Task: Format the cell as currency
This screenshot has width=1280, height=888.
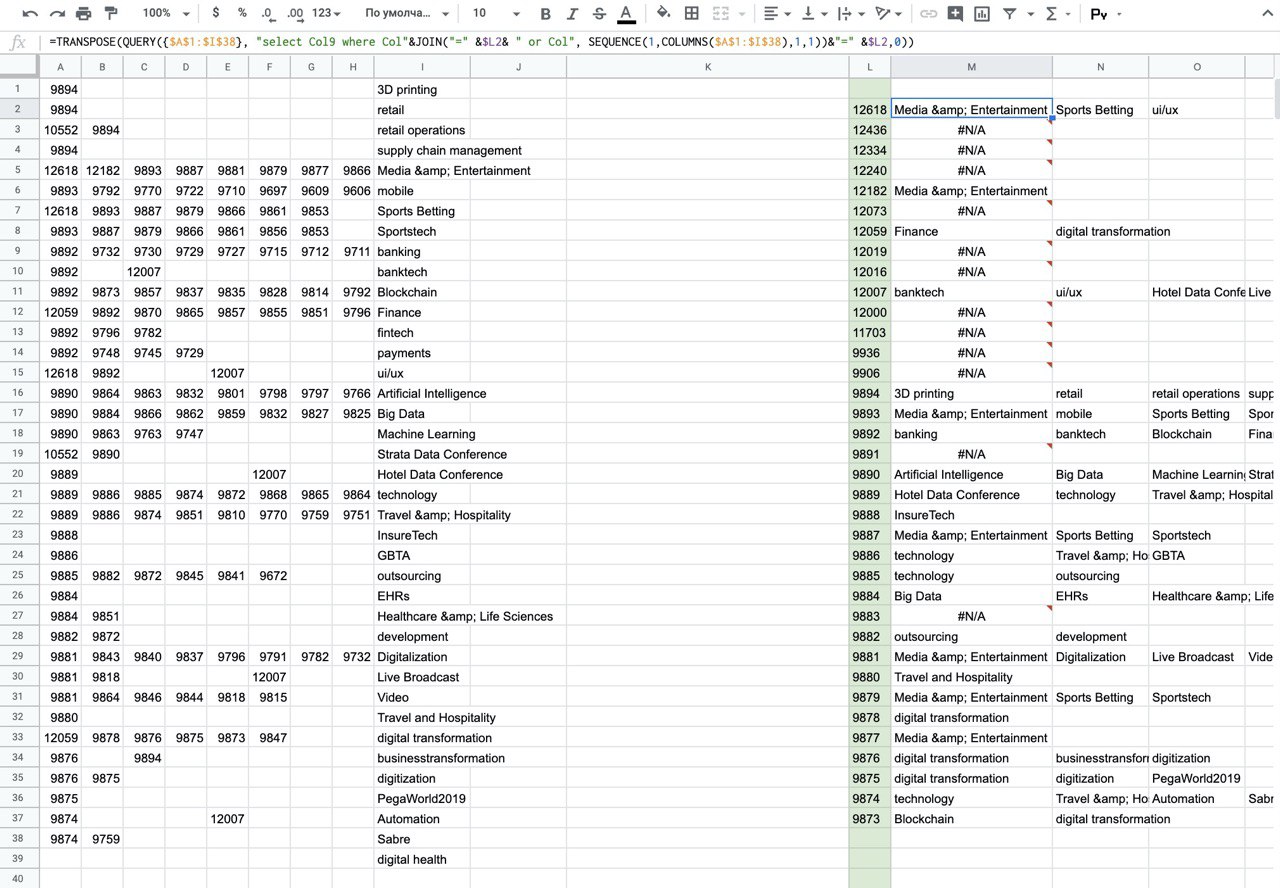Action: pyautogui.click(x=216, y=14)
